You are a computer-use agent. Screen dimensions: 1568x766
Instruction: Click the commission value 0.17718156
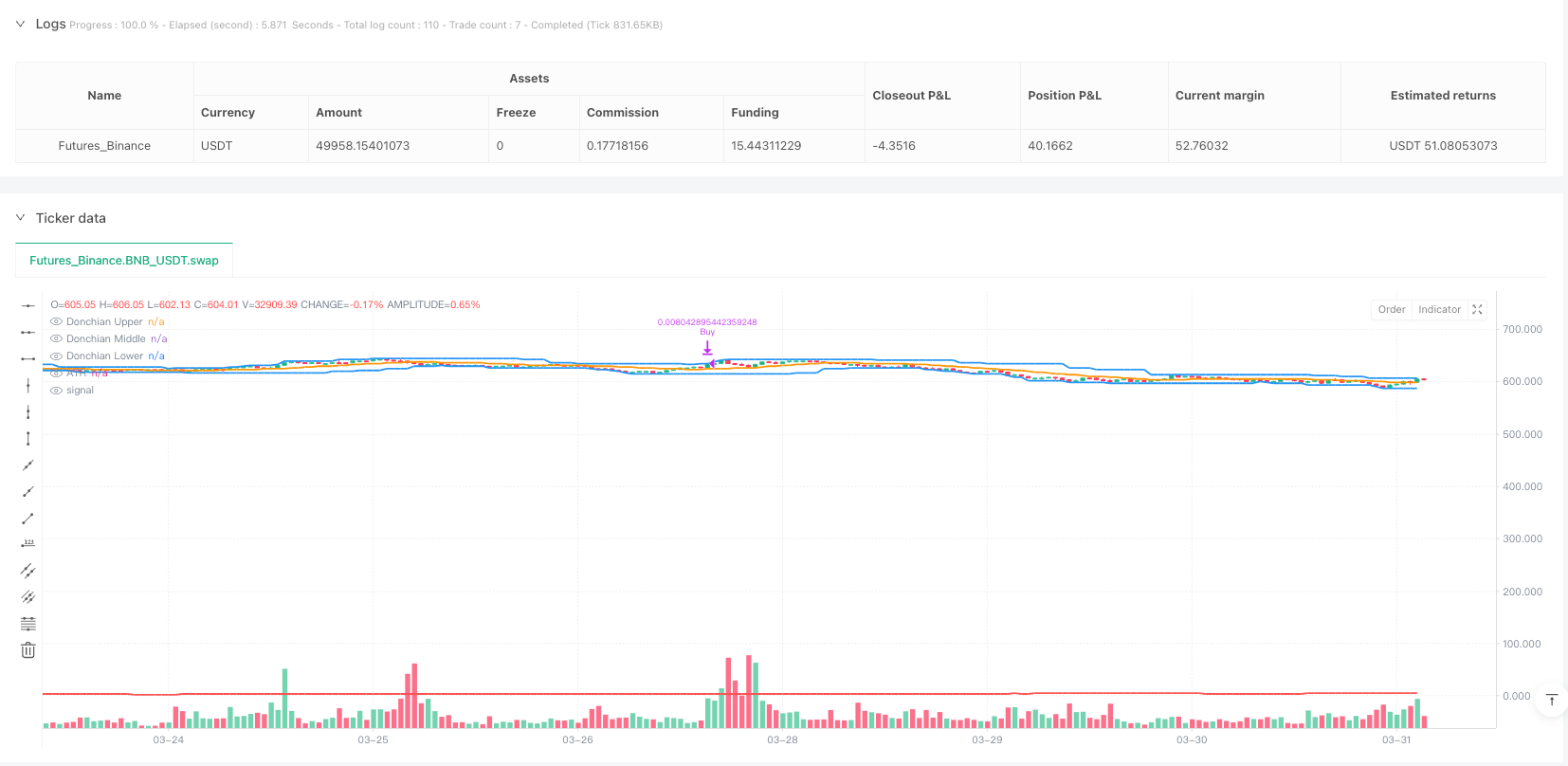pyautogui.click(x=617, y=146)
